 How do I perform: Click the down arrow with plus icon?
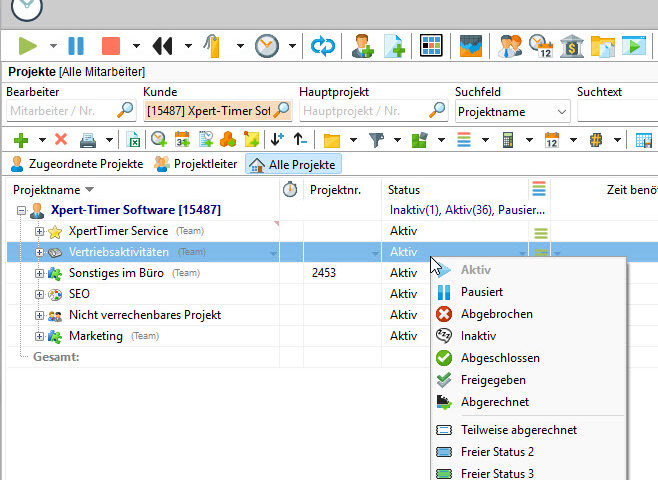click(277, 139)
